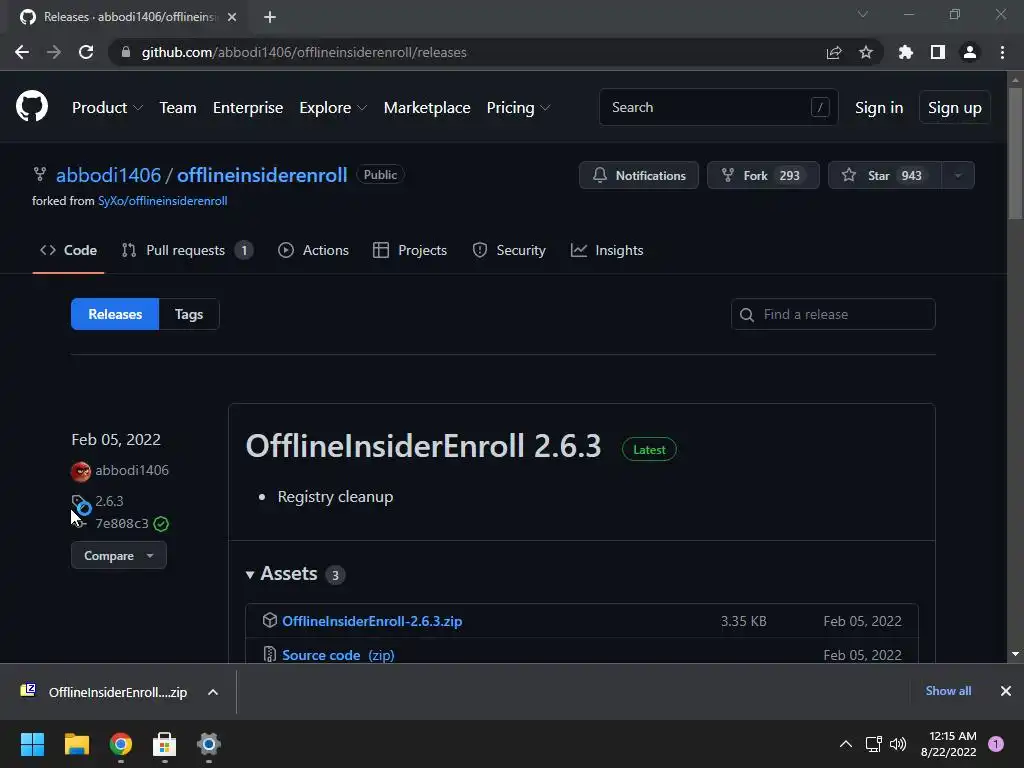
Task: Switch to the Security tab
Action: 509,250
